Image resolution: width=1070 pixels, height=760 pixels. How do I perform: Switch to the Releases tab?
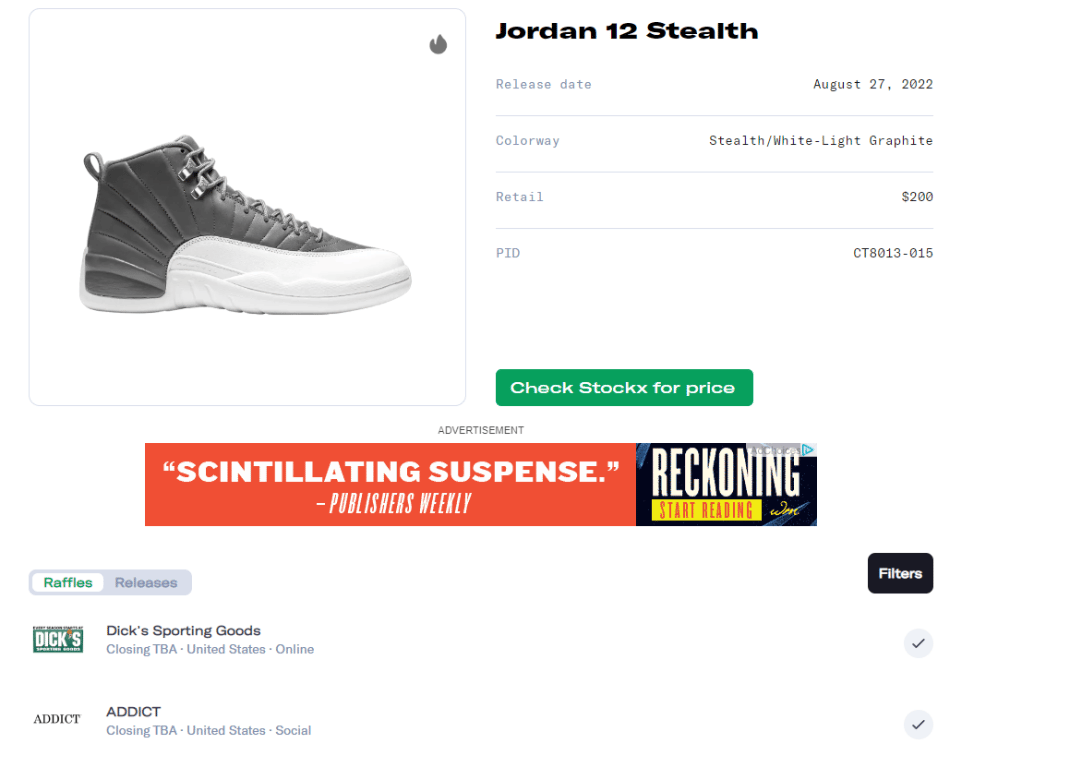[x=146, y=582]
